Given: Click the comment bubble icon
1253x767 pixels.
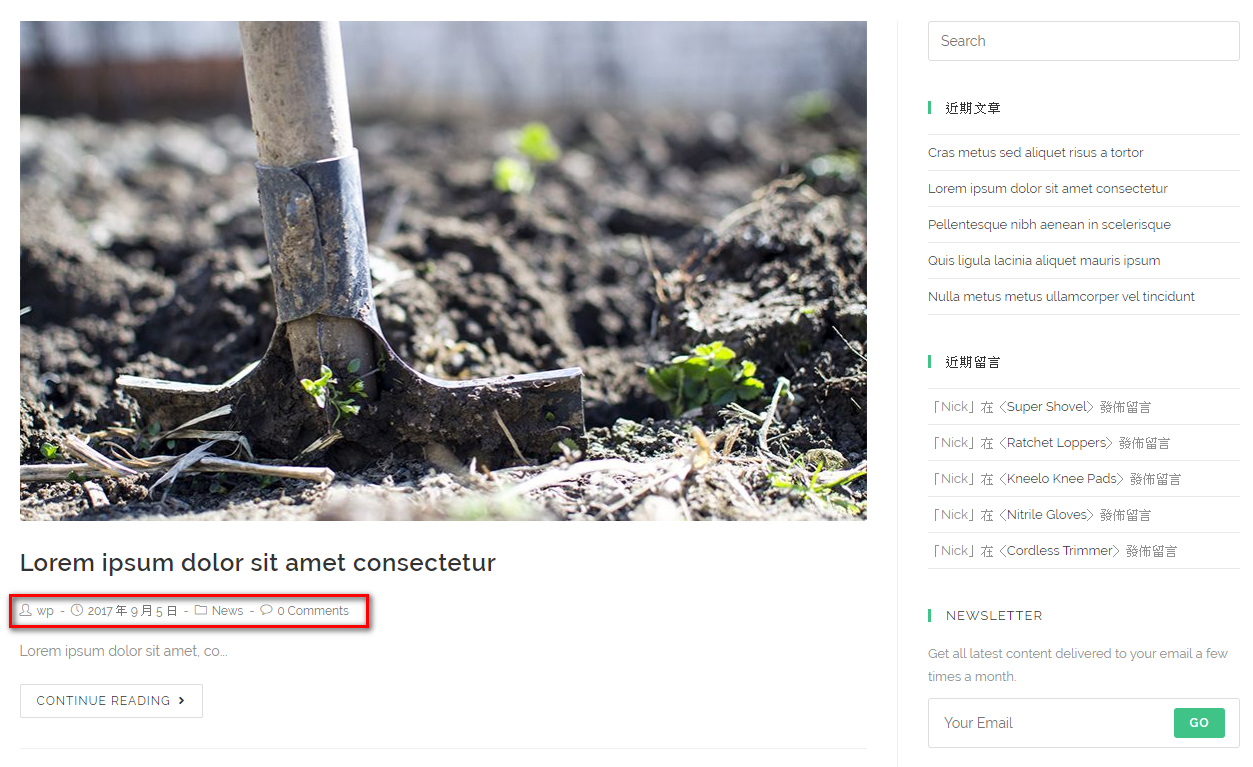Looking at the screenshot, I should tap(266, 610).
